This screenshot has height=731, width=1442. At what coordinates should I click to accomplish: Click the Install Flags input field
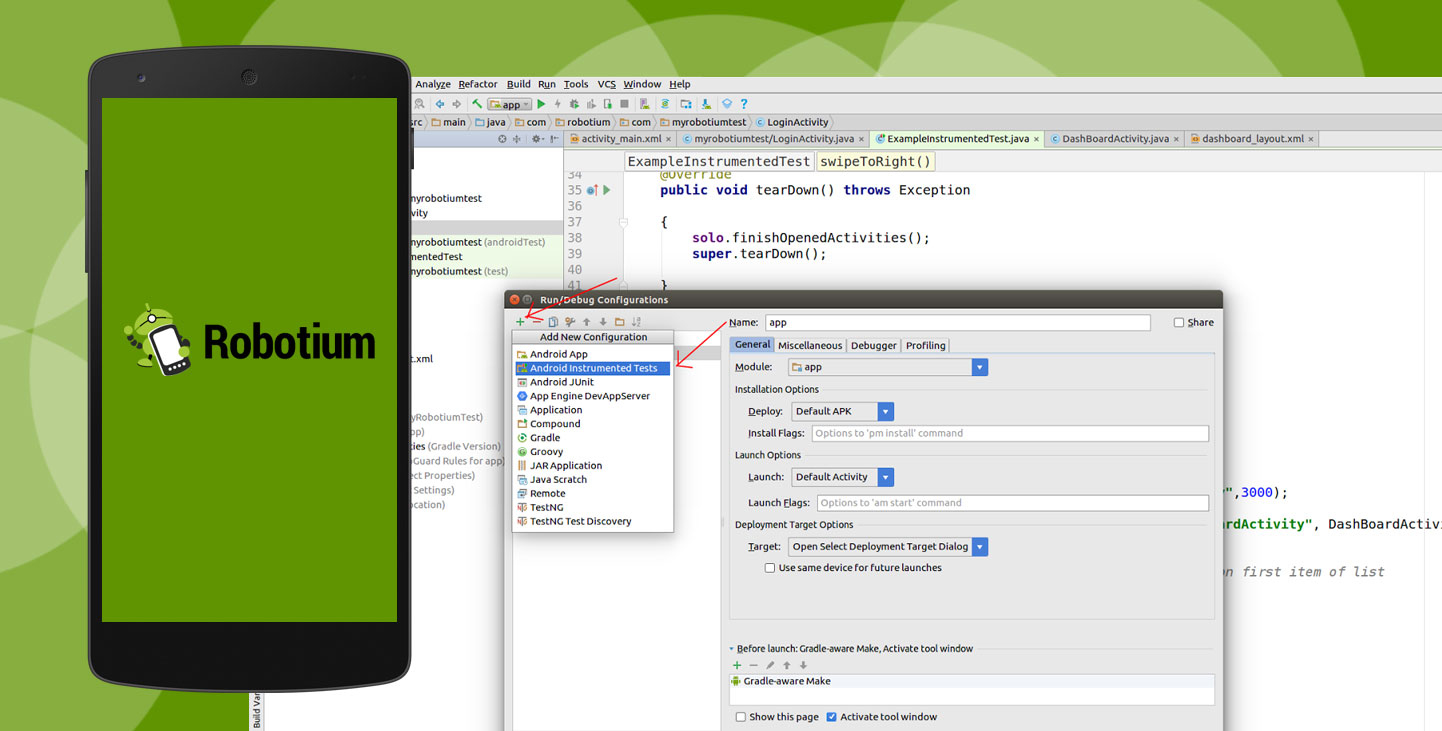pyautogui.click(x=1010, y=433)
